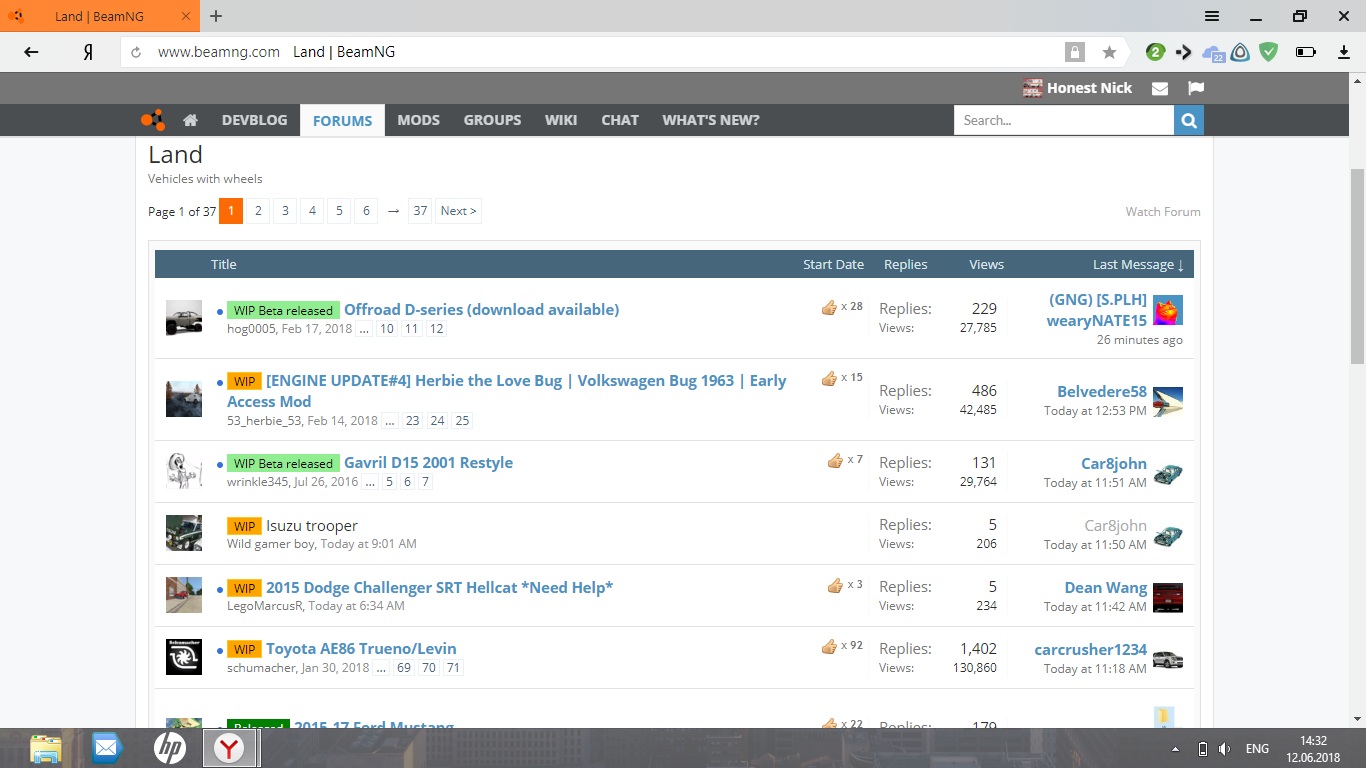1366x768 pixels.
Task: Click the browser back arrow
Action: [32, 52]
